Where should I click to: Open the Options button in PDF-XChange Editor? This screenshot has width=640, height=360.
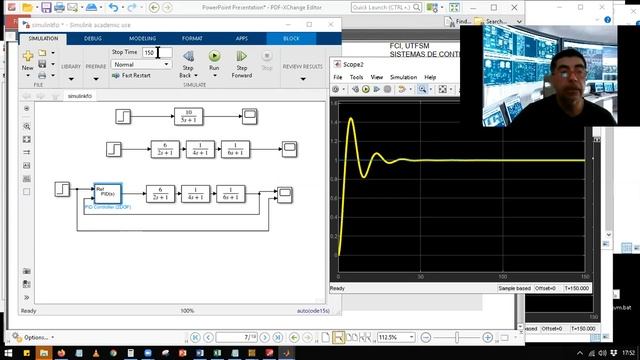pyautogui.click(x=32, y=338)
